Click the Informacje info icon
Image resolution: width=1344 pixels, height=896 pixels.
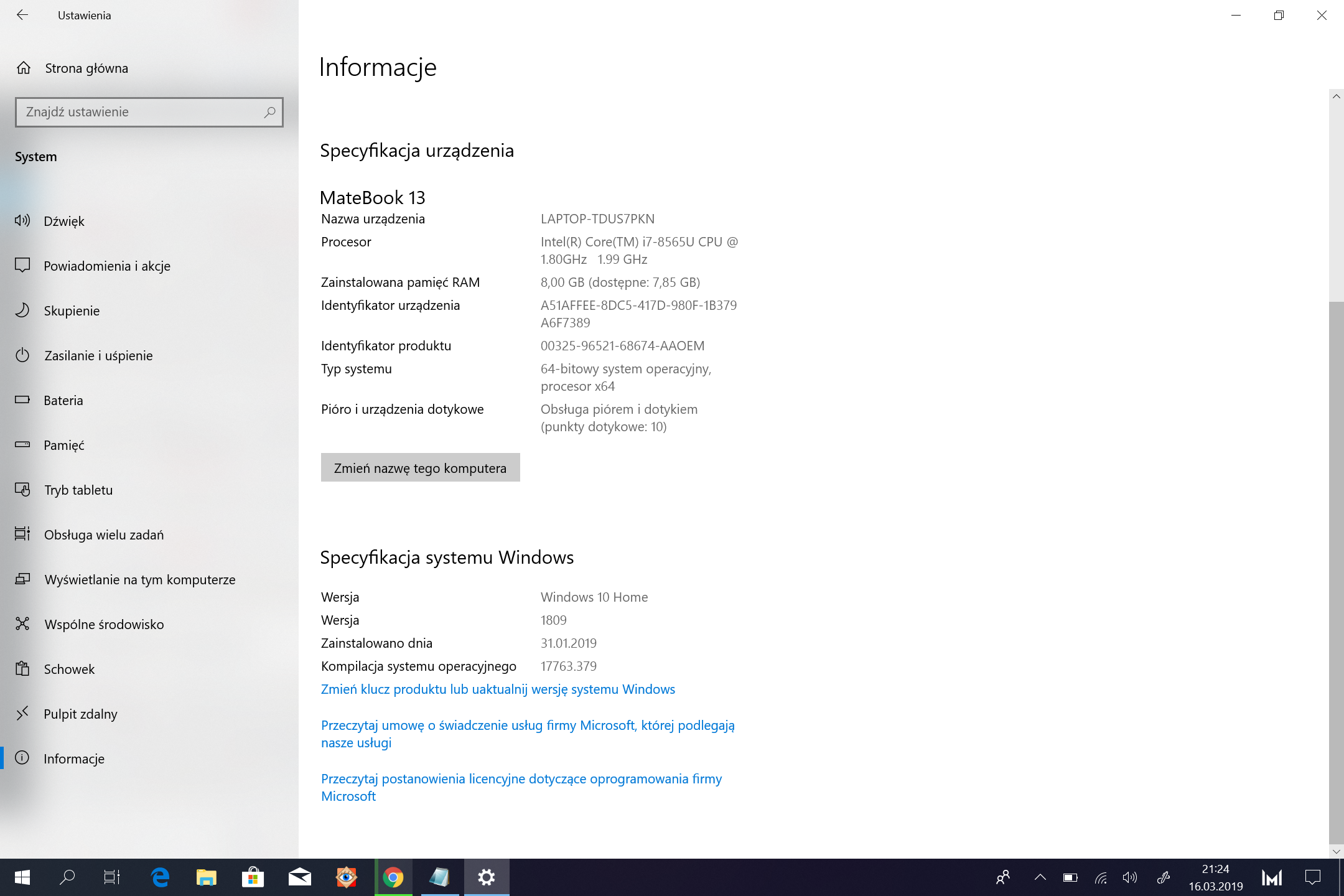point(22,758)
